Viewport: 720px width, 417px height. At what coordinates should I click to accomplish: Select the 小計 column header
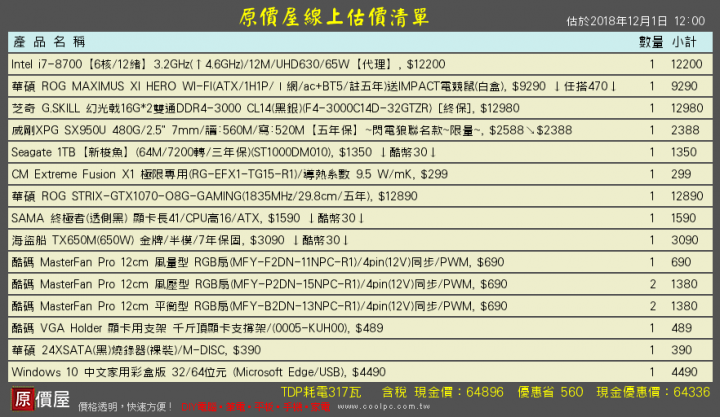[x=684, y=42]
